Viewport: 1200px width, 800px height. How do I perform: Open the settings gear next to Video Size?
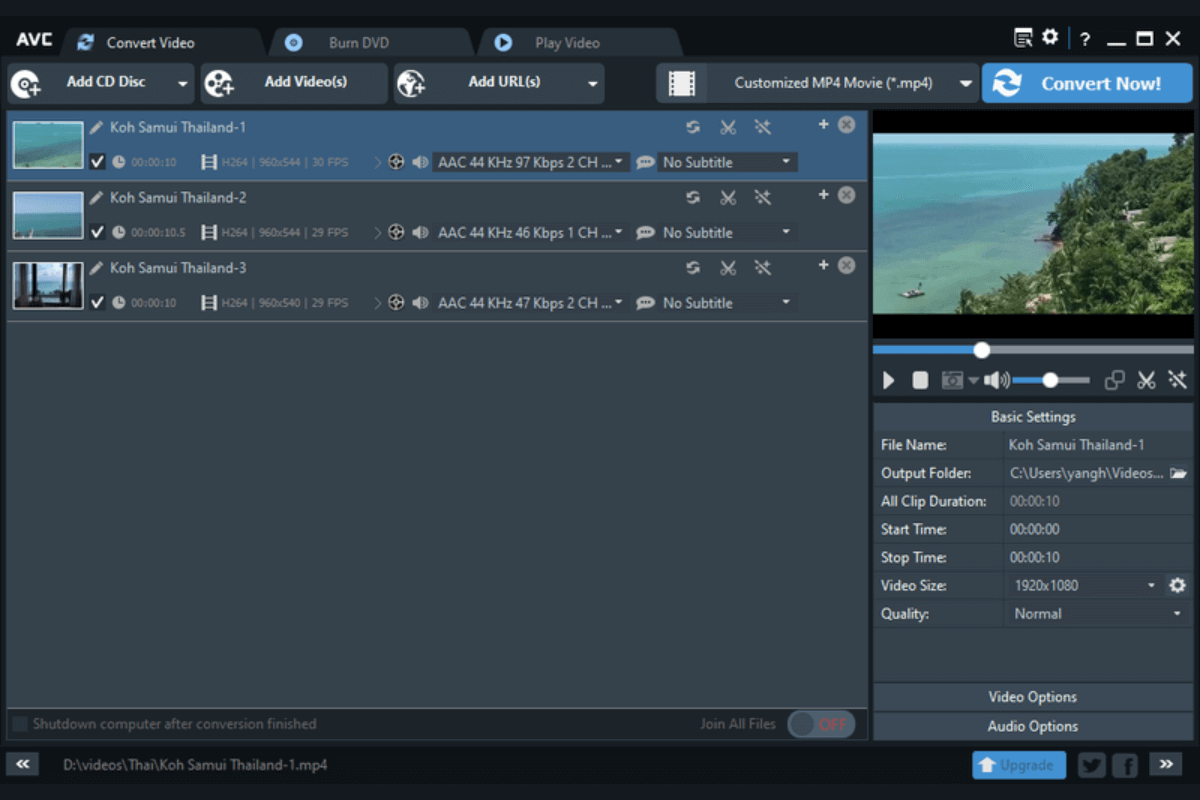(x=1178, y=585)
